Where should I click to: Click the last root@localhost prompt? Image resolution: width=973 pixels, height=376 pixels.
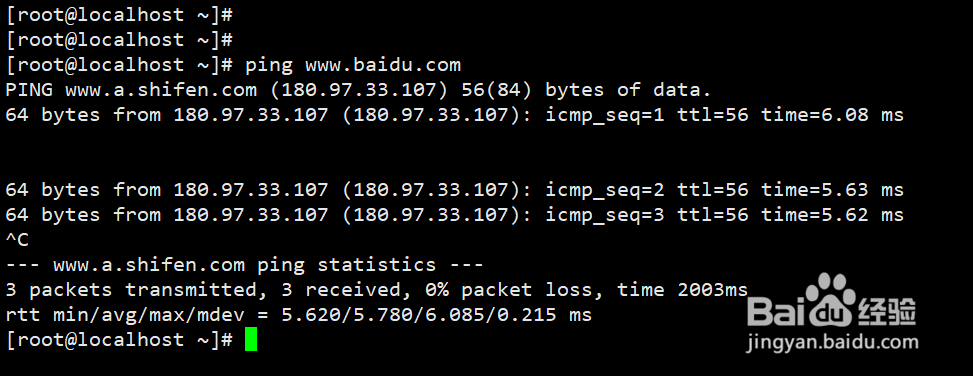coord(119,340)
